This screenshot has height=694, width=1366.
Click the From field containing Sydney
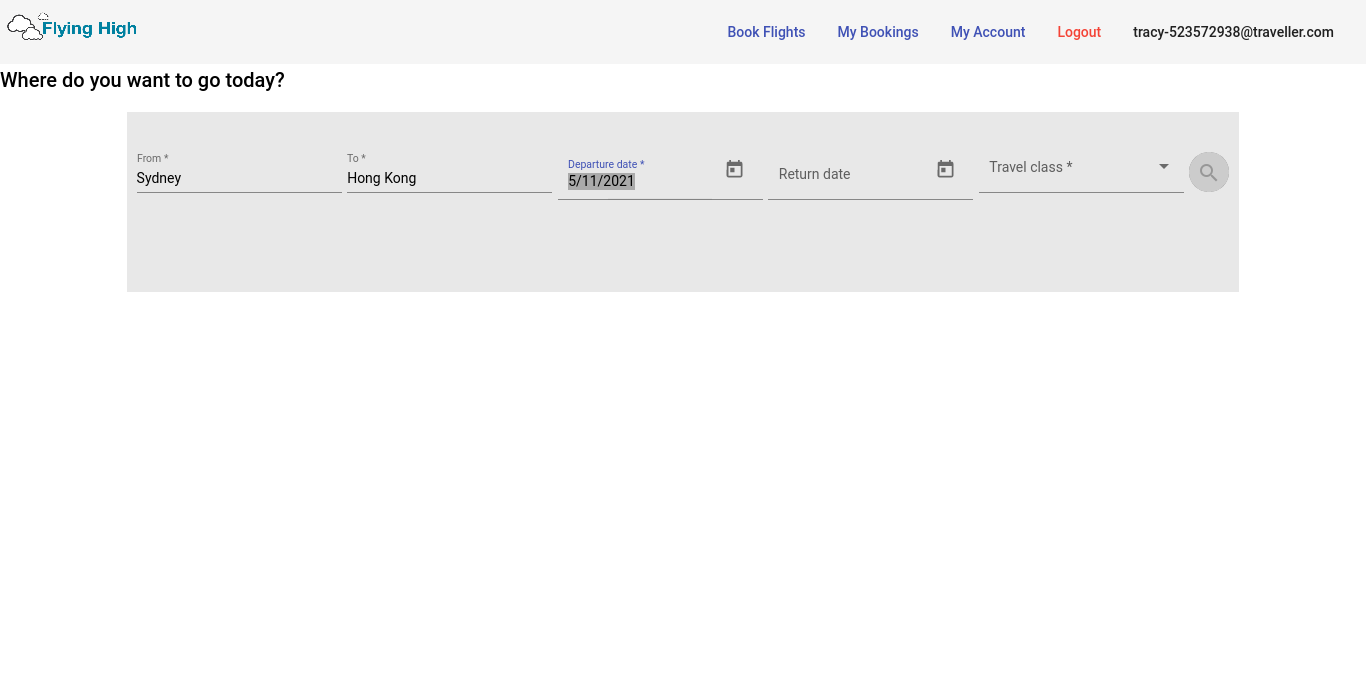pyautogui.click(x=239, y=178)
